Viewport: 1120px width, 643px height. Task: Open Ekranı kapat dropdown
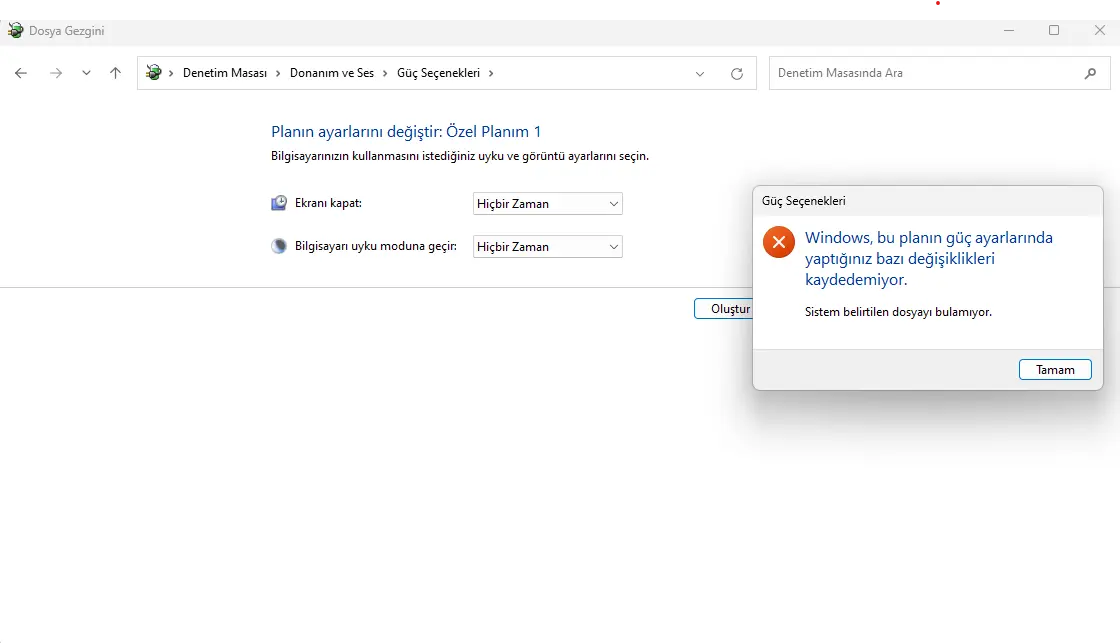coord(548,204)
